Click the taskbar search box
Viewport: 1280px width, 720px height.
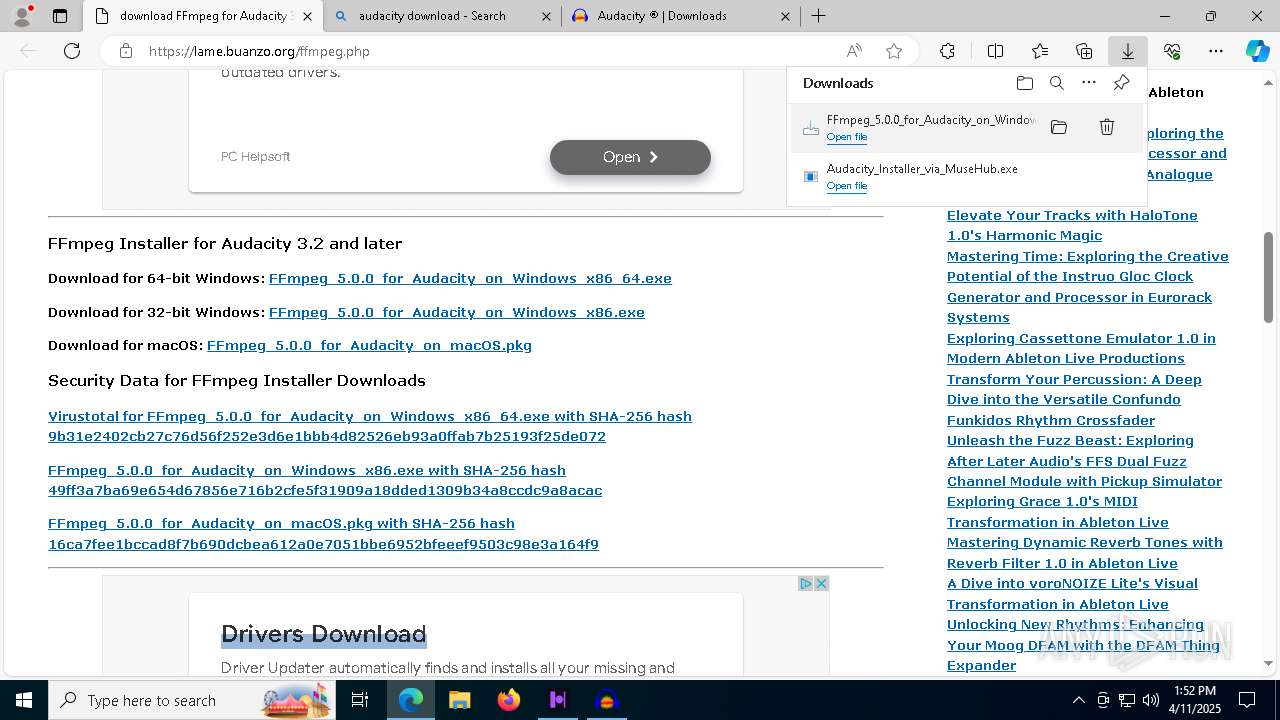[x=194, y=700]
